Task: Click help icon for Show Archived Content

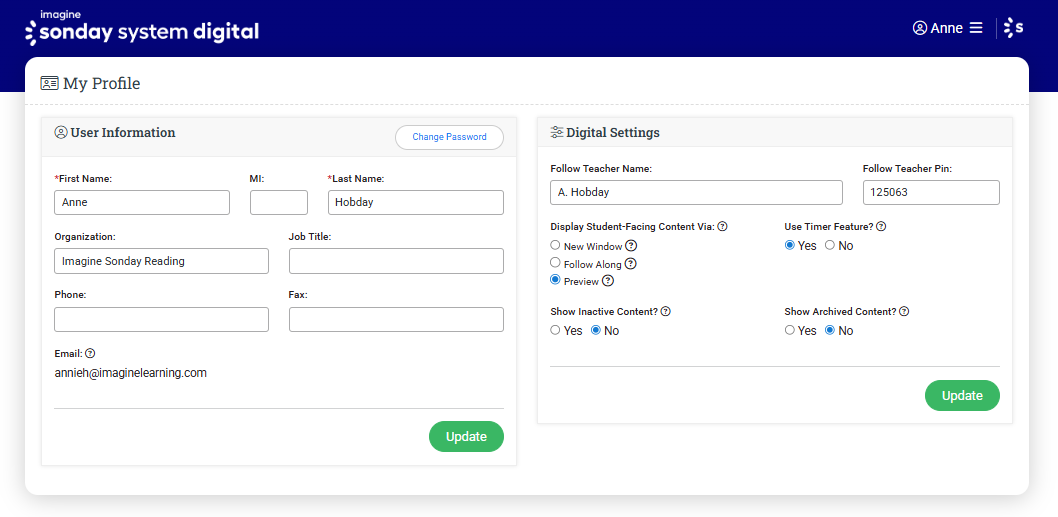Action: tap(904, 312)
